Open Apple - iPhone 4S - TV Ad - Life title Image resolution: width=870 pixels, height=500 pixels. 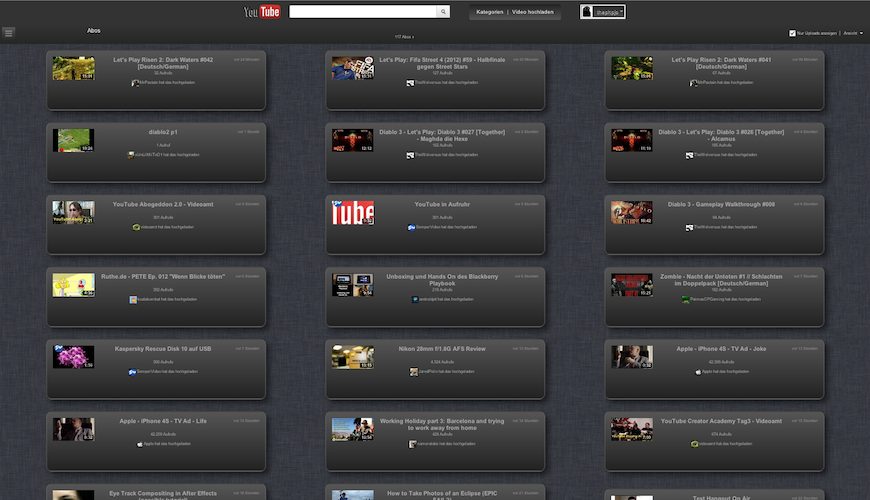click(x=163, y=421)
